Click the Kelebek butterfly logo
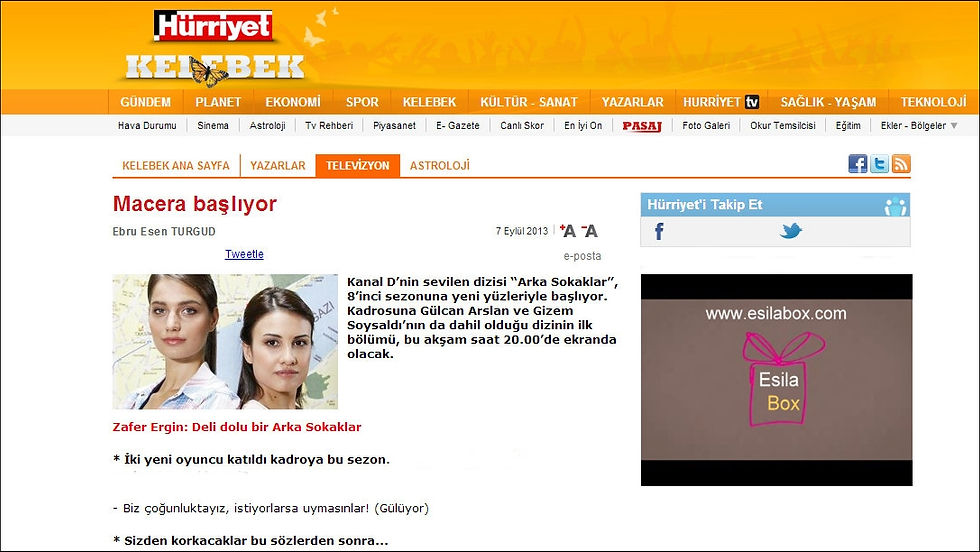 [214, 68]
